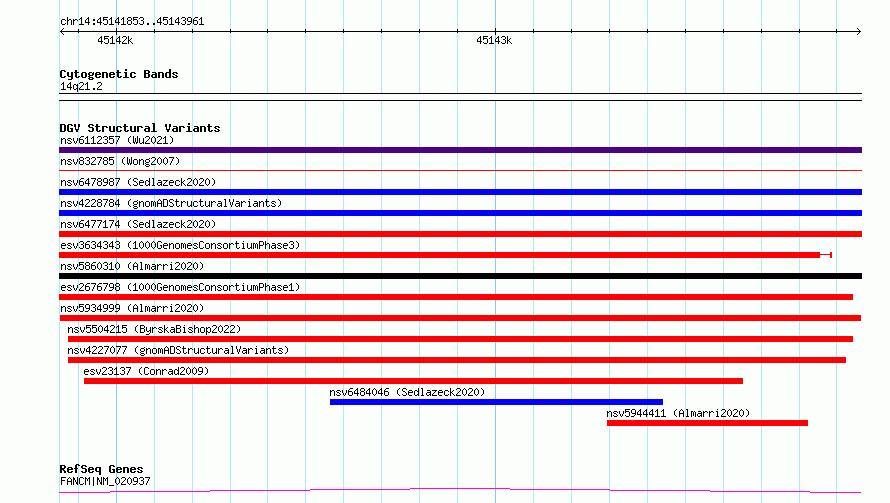890x503 pixels.
Task: Click the 45143k ruler tick label
Action: click(494, 40)
